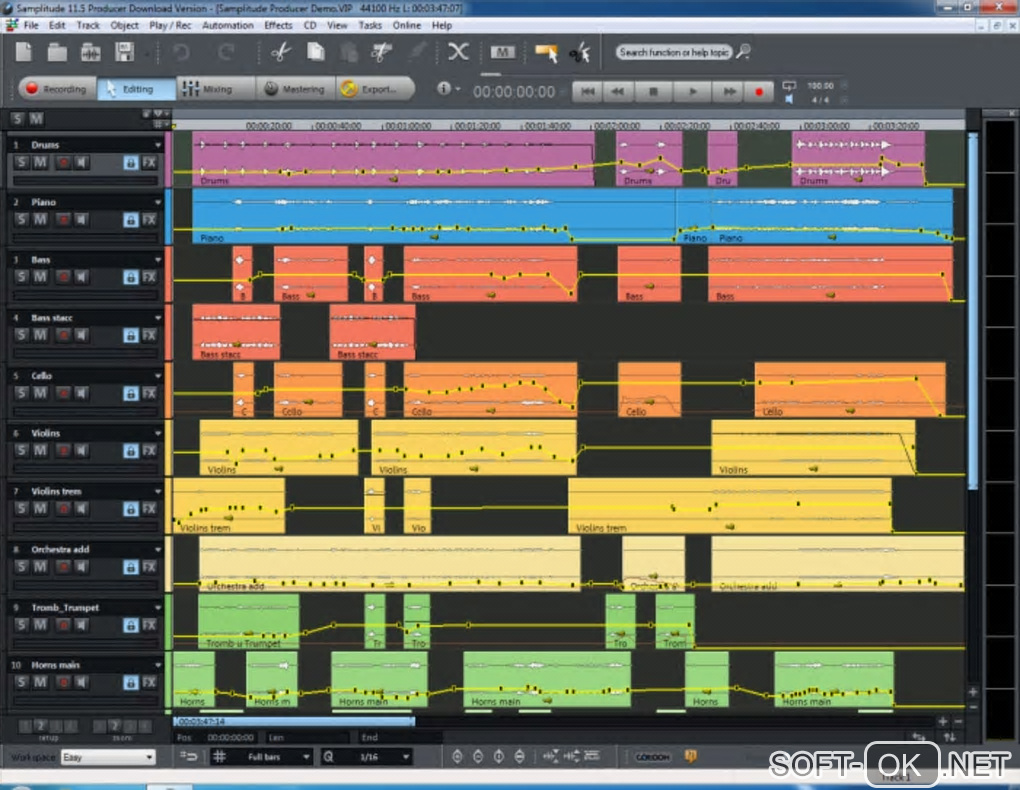Click the Undo arrow icon
The width and height of the screenshot is (1020, 790).
pos(181,52)
